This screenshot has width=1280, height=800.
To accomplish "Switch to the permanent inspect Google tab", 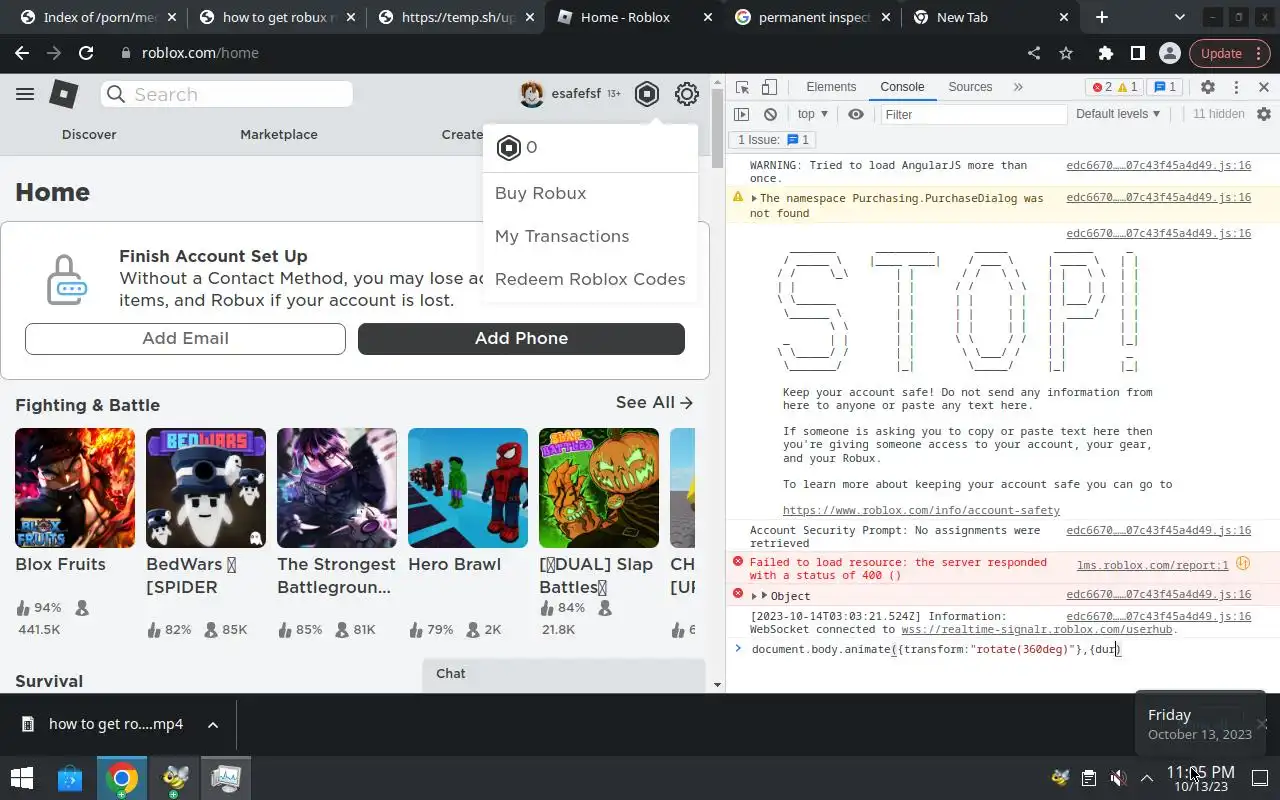I will [x=815, y=17].
